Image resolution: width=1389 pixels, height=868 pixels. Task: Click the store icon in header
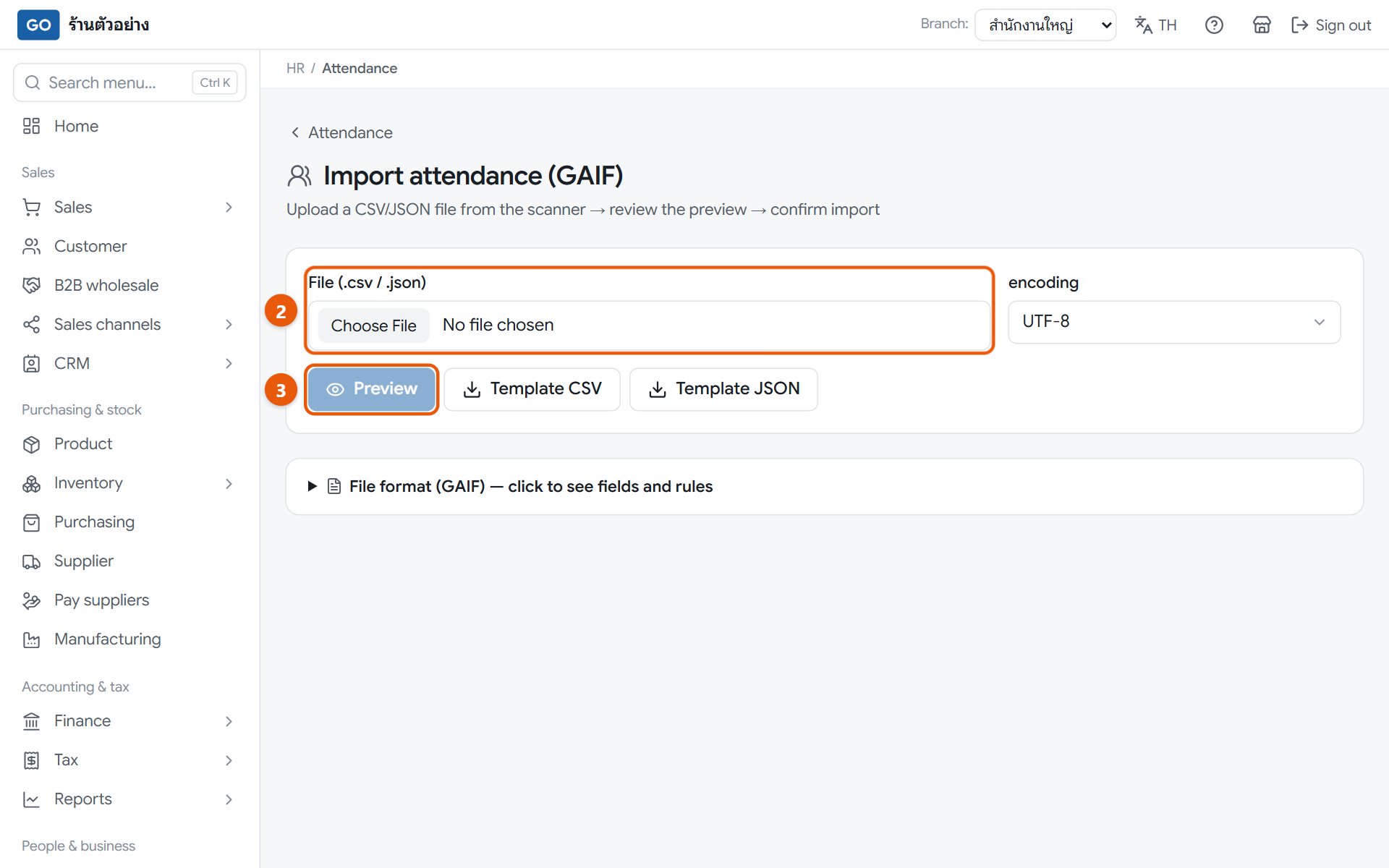point(1262,25)
